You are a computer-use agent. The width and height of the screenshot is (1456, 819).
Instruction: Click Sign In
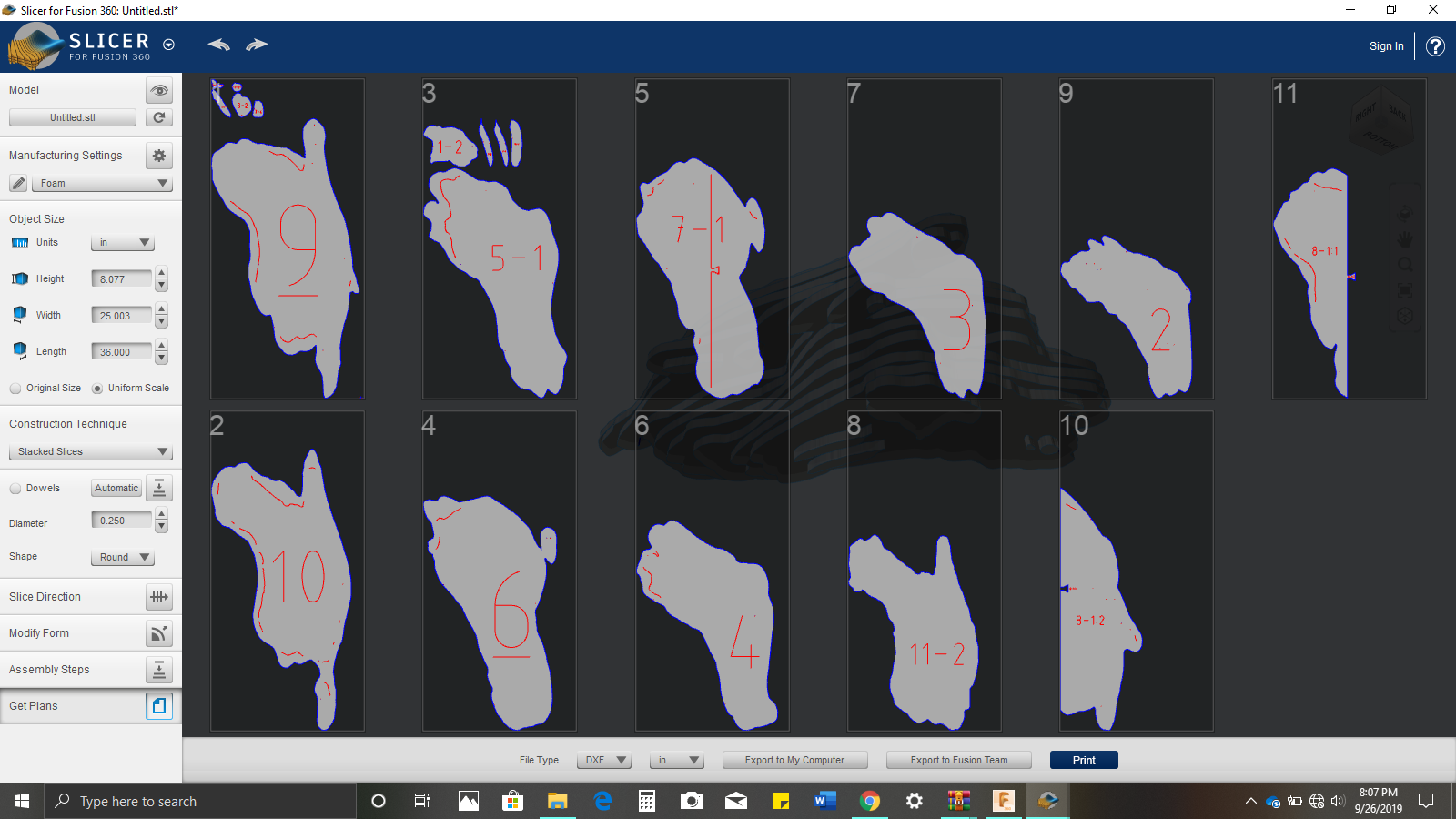coord(1386,46)
